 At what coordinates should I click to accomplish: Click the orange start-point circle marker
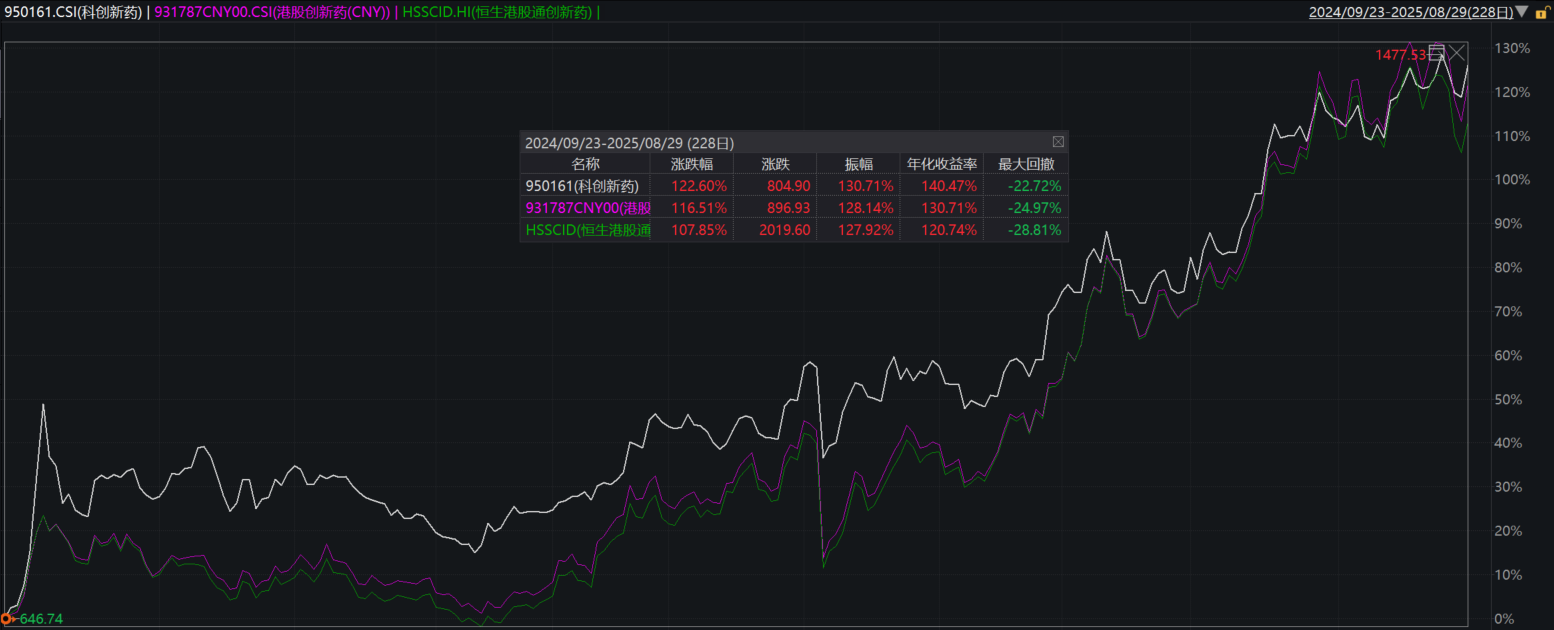tap(8, 619)
